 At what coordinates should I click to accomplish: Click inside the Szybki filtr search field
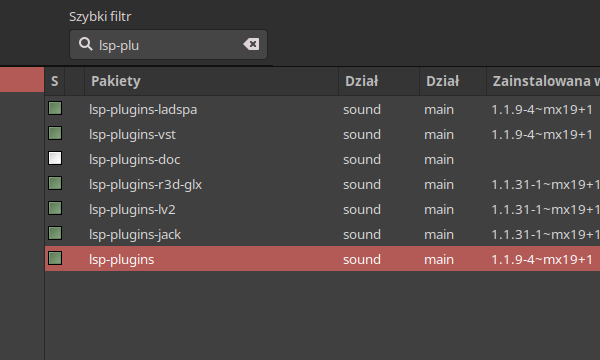coord(168,45)
